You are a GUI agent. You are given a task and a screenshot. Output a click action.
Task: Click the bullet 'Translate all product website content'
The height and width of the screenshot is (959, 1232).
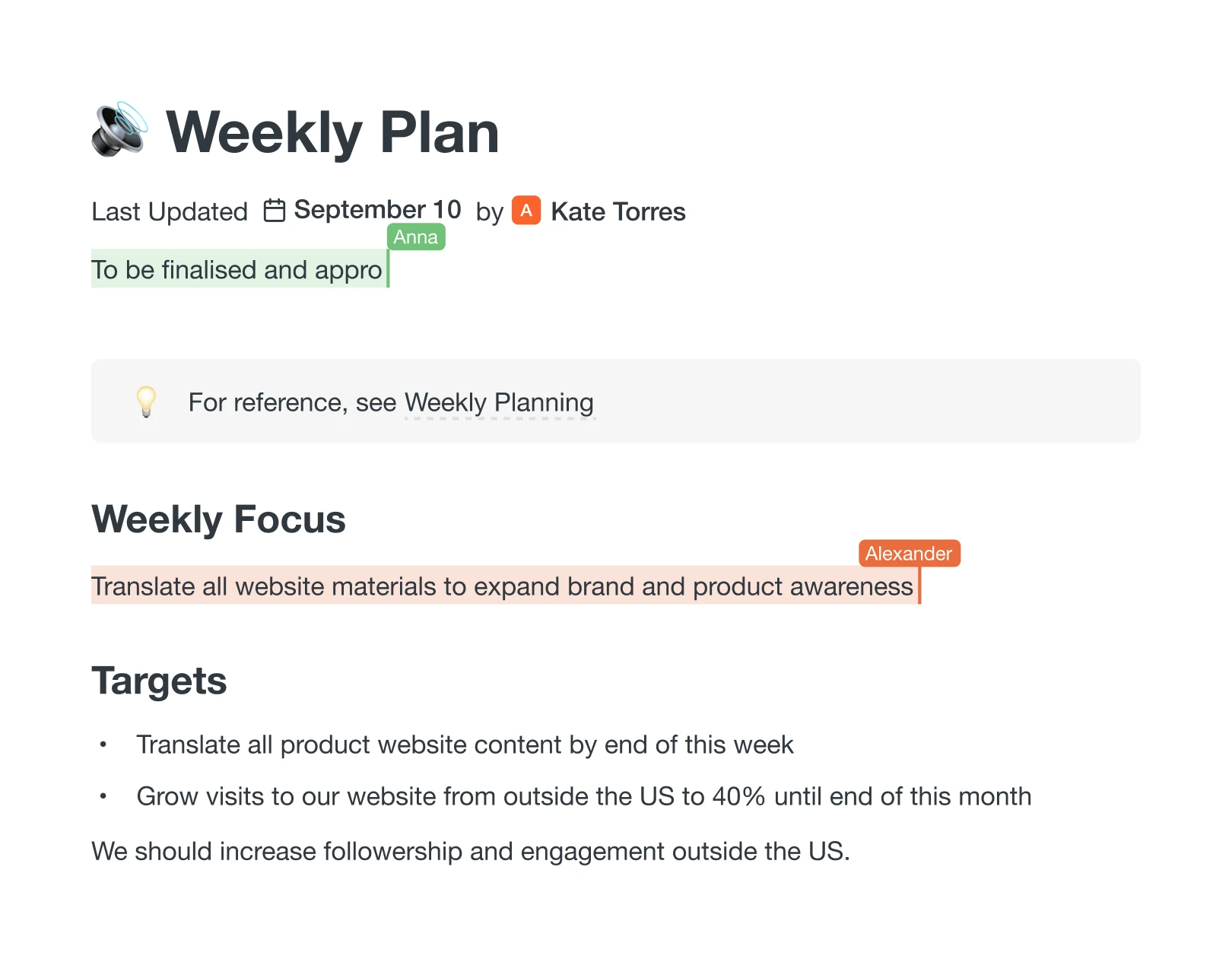465,745
